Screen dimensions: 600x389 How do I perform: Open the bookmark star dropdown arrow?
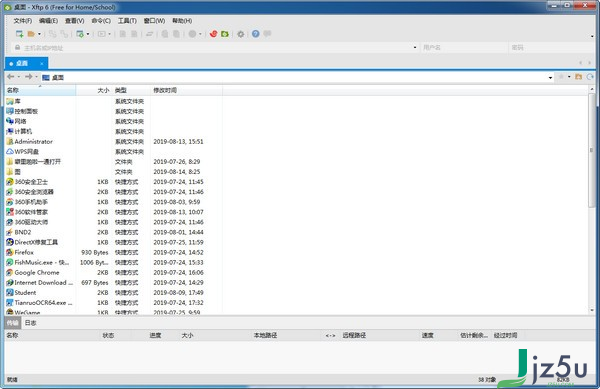(569, 77)
